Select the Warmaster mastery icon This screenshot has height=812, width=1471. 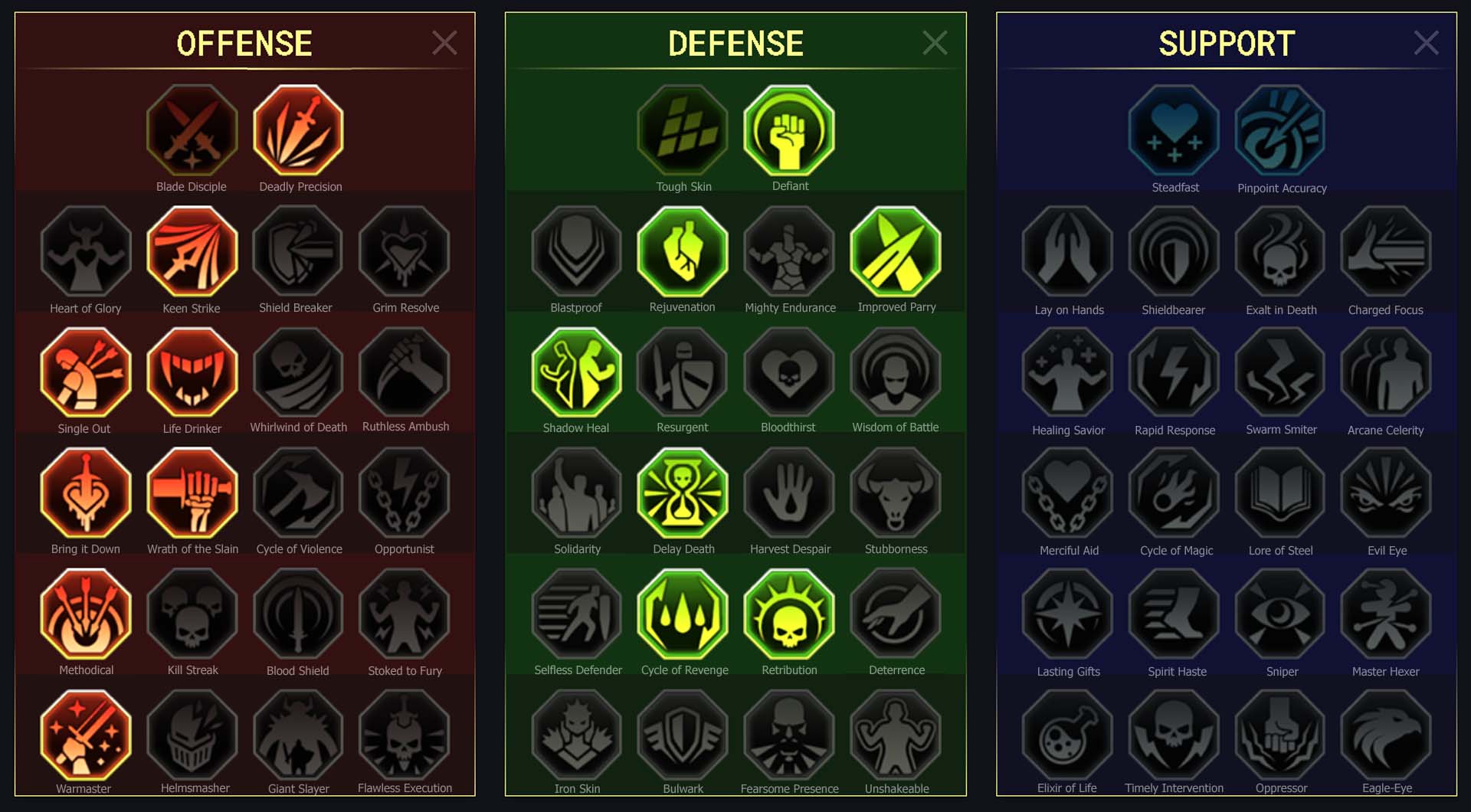point(86,735)
